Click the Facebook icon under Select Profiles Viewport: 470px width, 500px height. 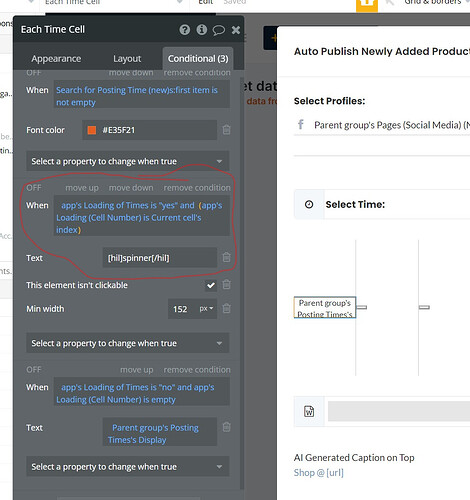[x=301, y=125]
